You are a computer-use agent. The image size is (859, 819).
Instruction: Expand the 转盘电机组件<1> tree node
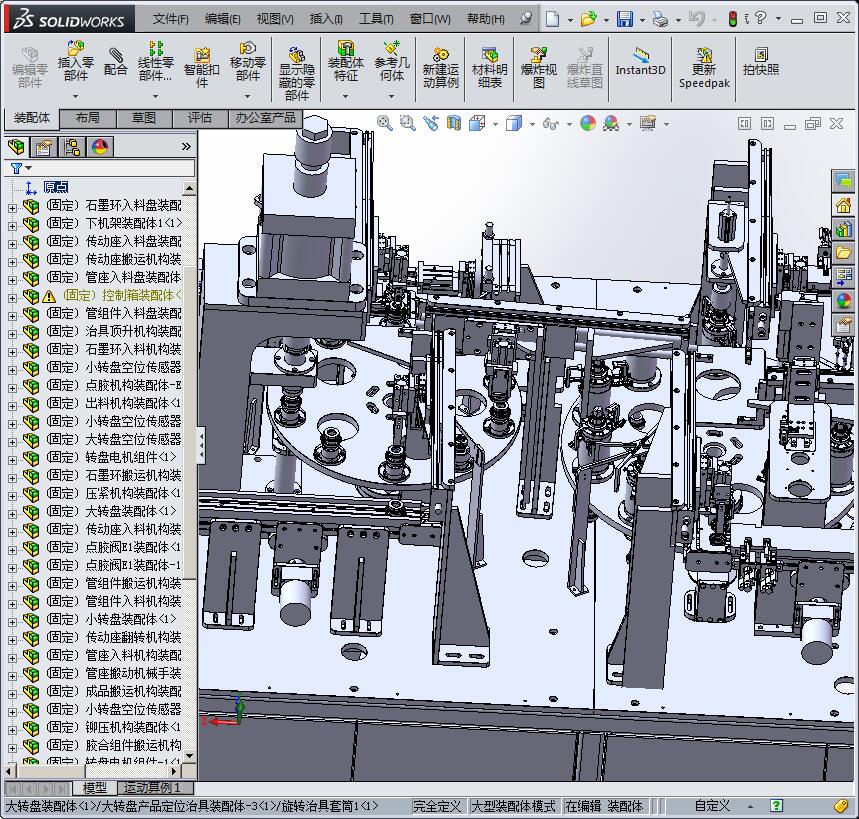(x=12, y=457)
